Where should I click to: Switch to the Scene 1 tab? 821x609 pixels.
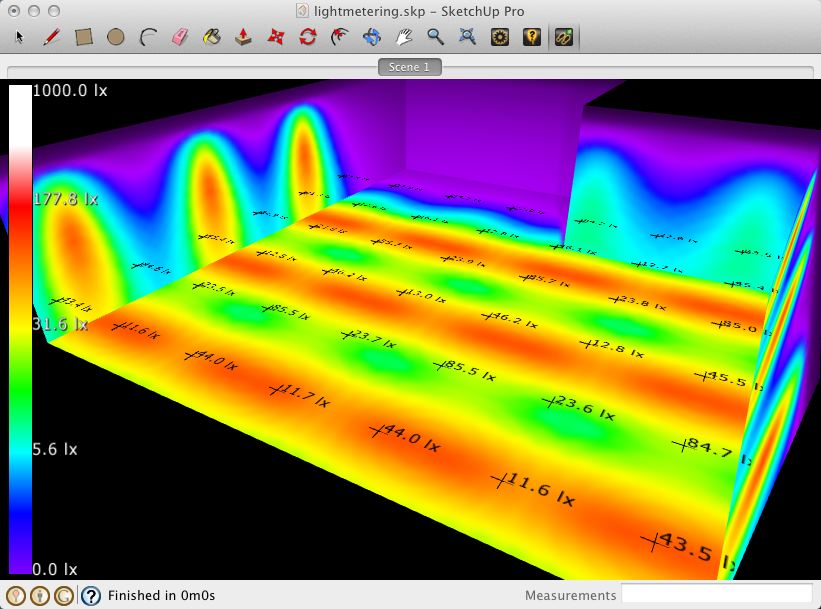(409, 67)
